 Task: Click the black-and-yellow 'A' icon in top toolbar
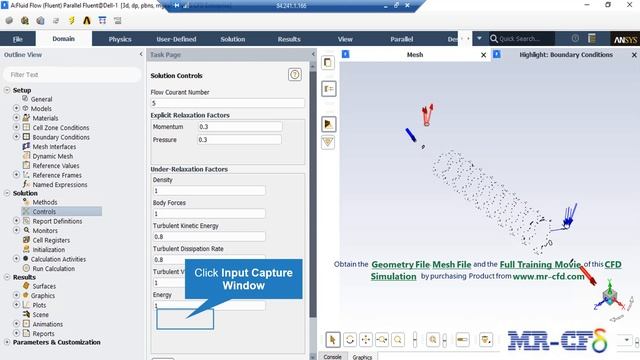(x=87, y=20)
